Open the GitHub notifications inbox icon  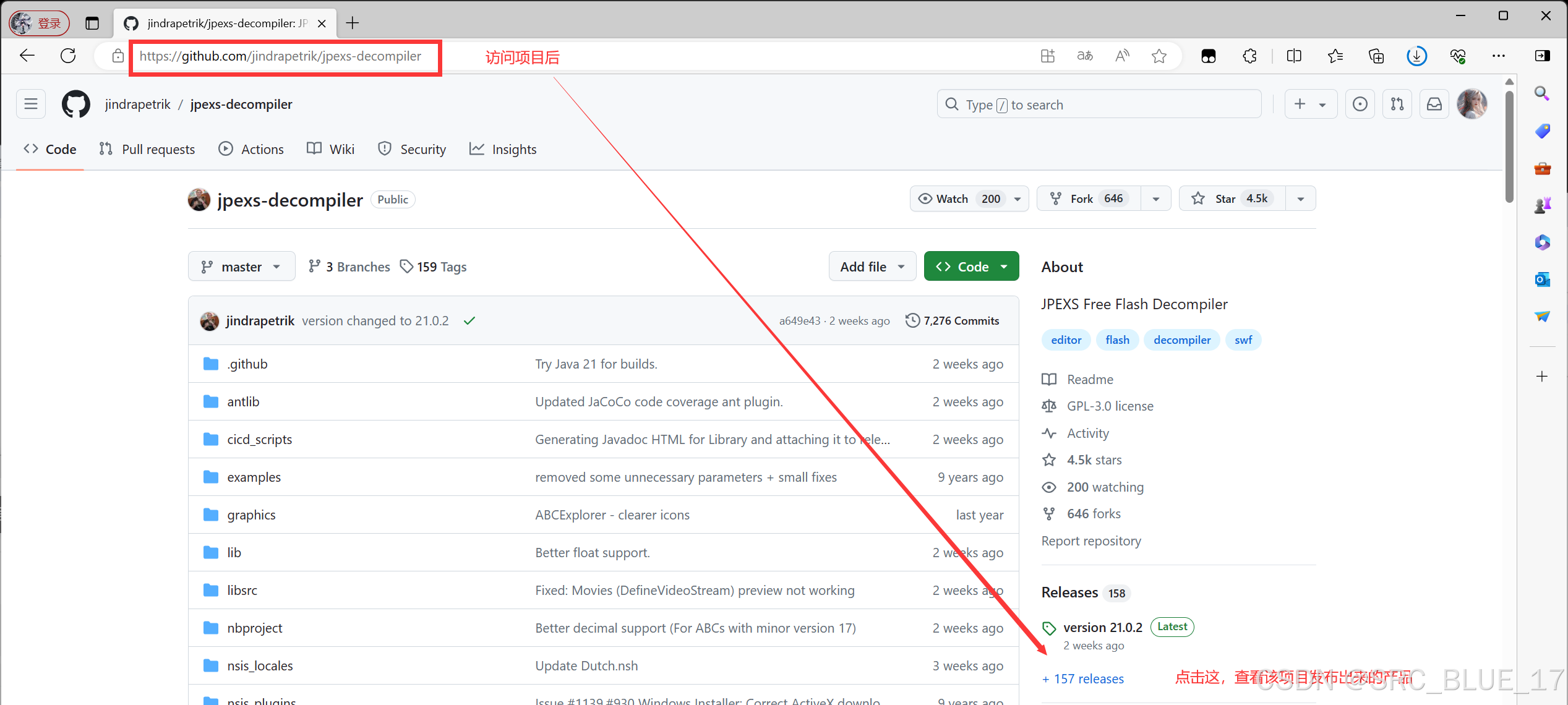[x=1434, y=104]
